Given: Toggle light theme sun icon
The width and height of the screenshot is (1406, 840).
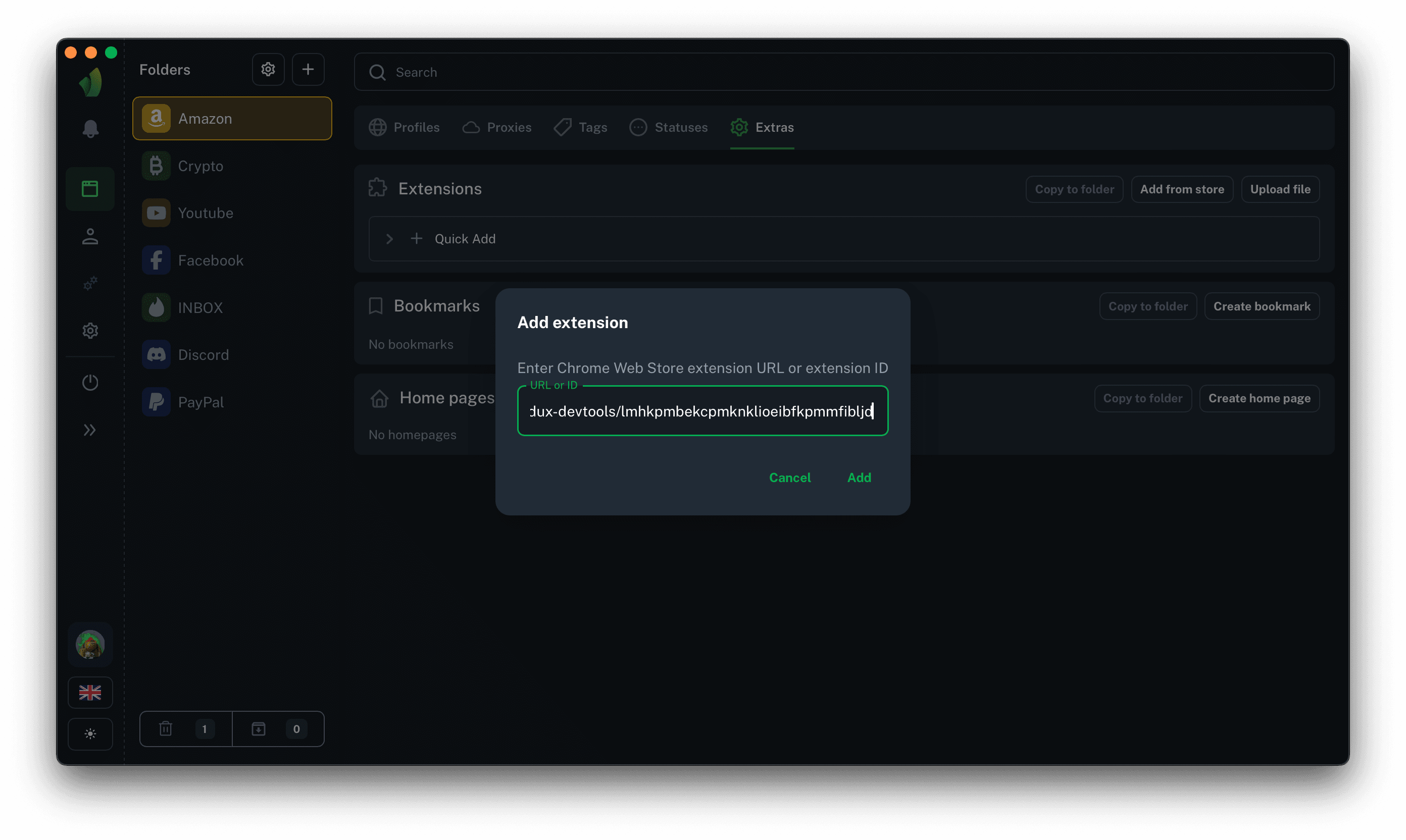Looking at the screenshot, I should point(90,734).
